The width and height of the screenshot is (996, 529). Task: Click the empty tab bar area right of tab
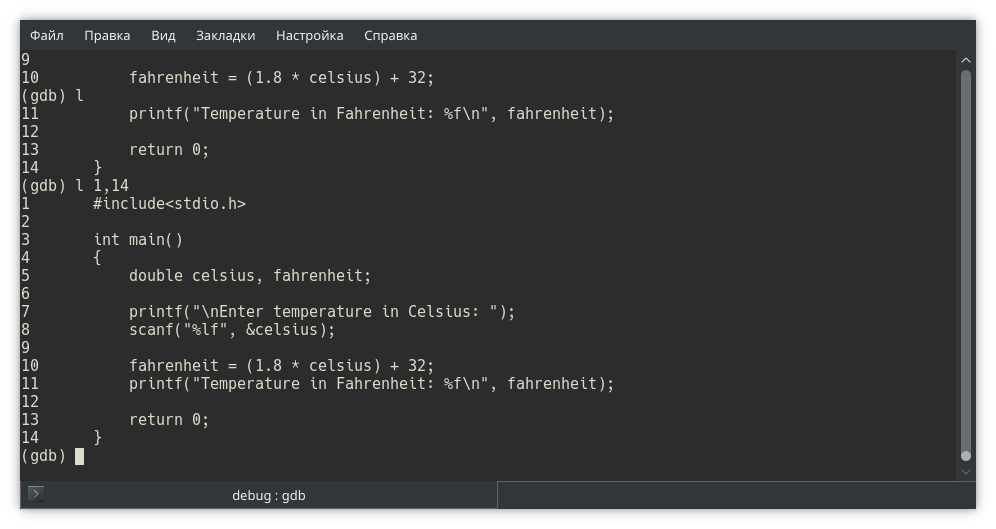[x=735, y=495]
